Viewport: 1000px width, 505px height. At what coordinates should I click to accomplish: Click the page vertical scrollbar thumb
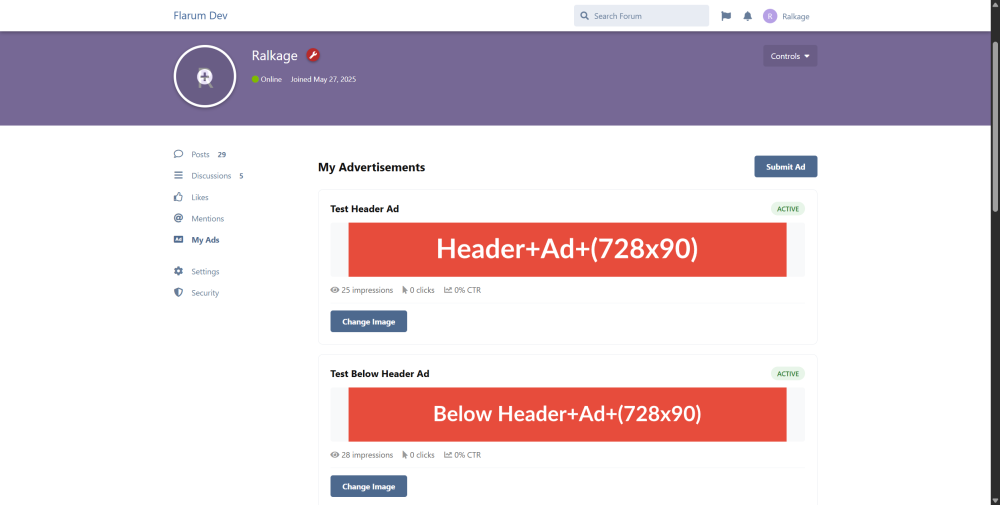[x=995, y=126]
